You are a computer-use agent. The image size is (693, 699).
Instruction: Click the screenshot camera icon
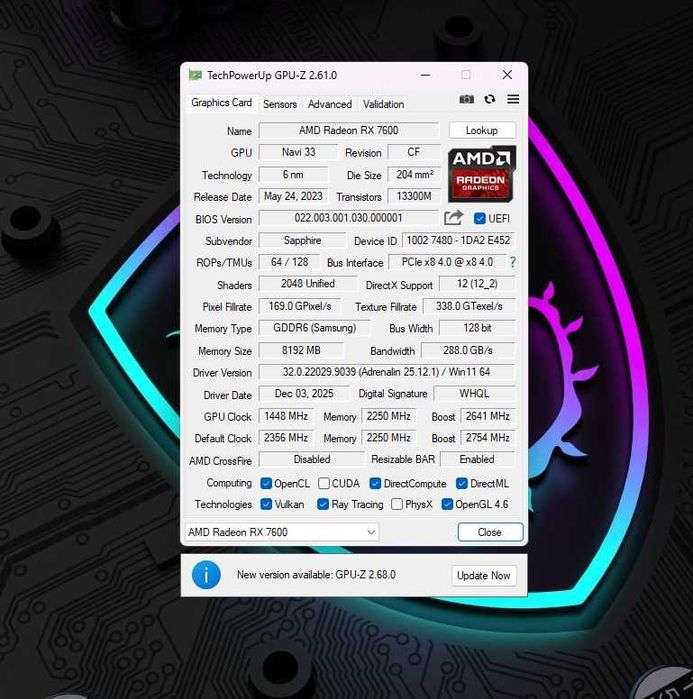coord(467,99)
